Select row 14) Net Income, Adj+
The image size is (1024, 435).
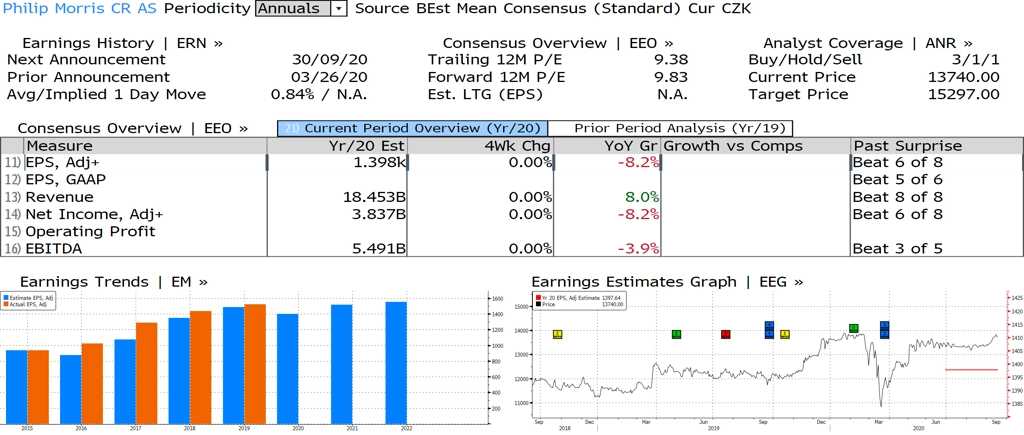pos(512,214)
